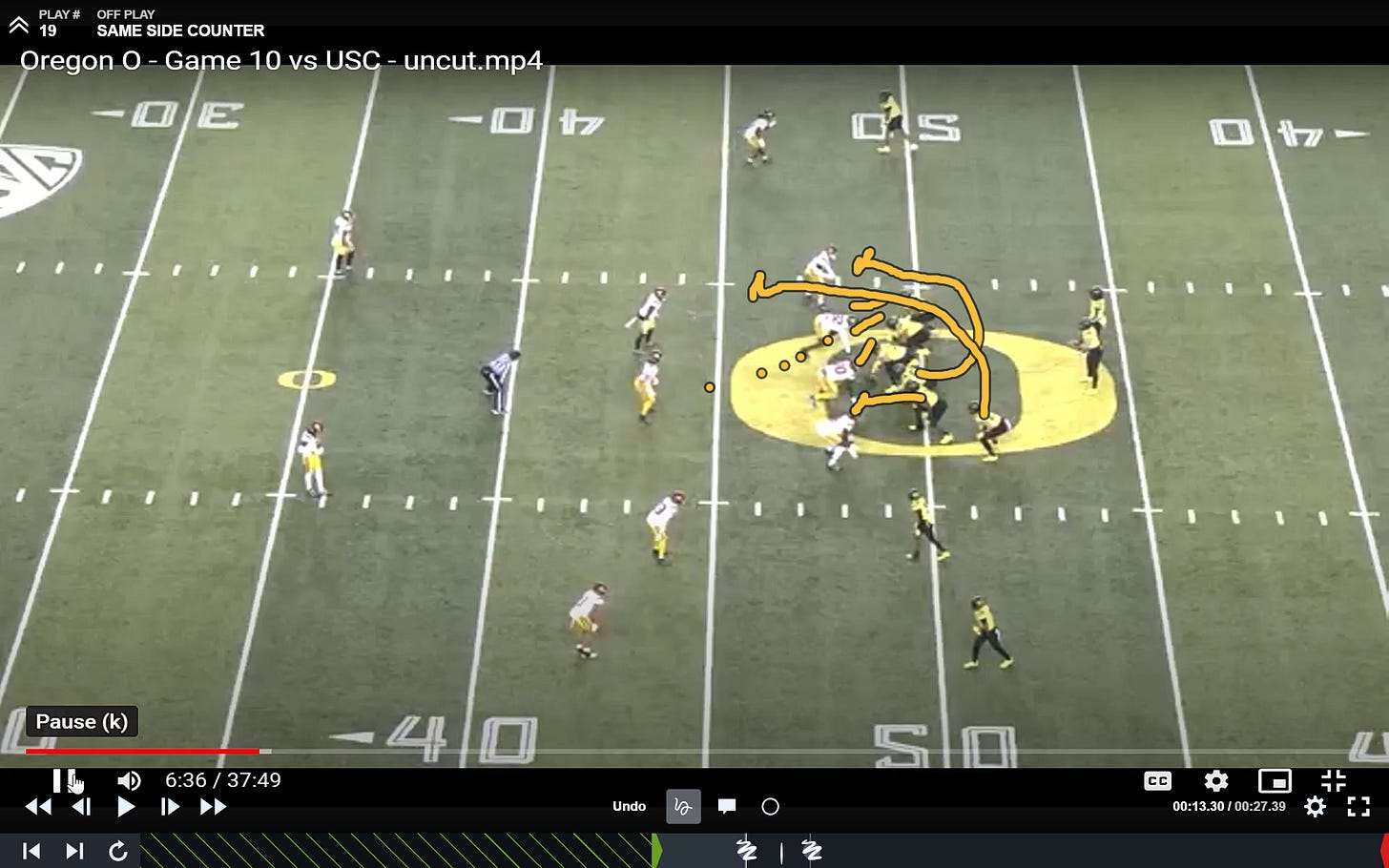Viewport: 1389px width, 868px height.
Task: Click the fast-forward double-arrow button
Action: [x=213, y=807]
